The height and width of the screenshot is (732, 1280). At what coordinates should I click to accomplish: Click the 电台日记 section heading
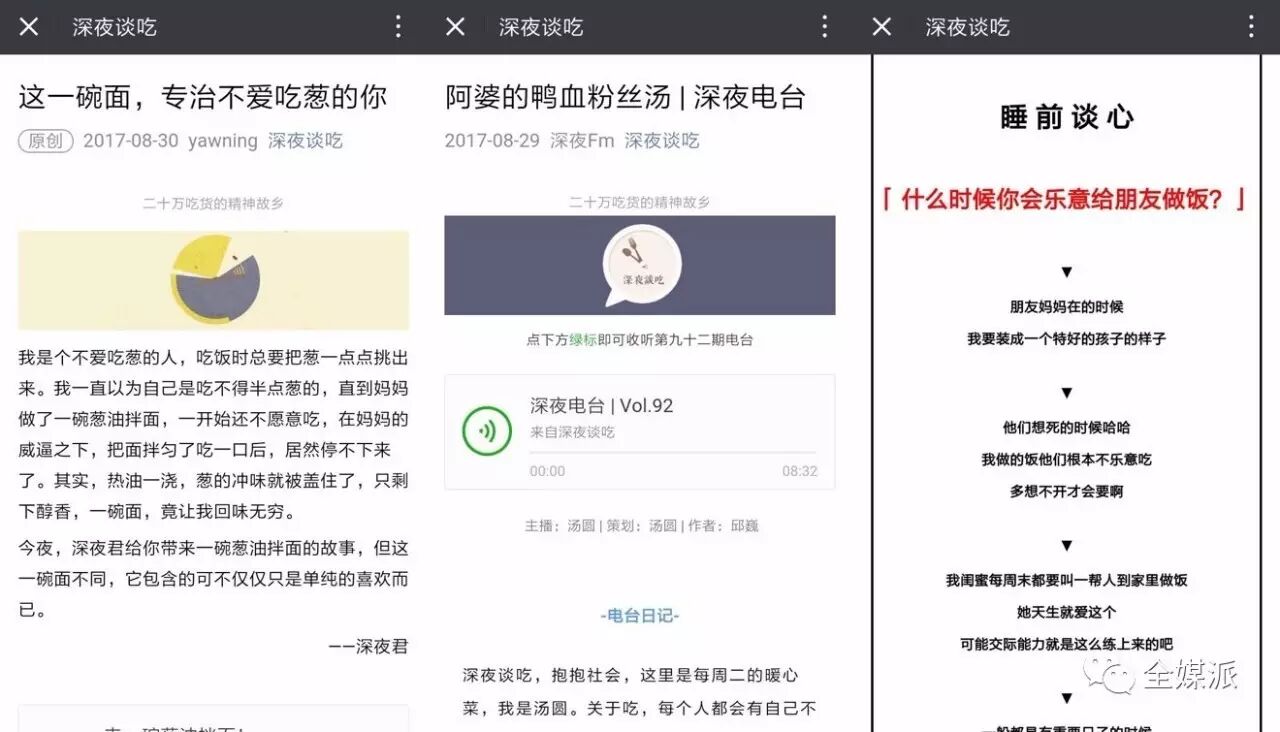640,616
